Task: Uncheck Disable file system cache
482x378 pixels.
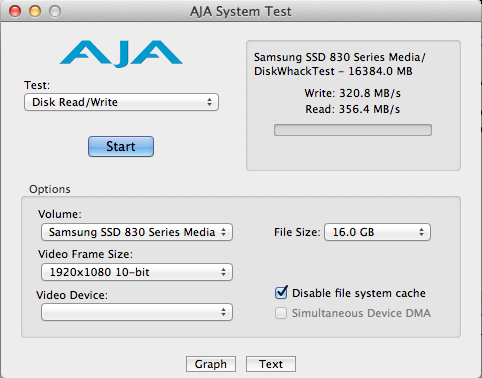Action: [x=281, y=293]
